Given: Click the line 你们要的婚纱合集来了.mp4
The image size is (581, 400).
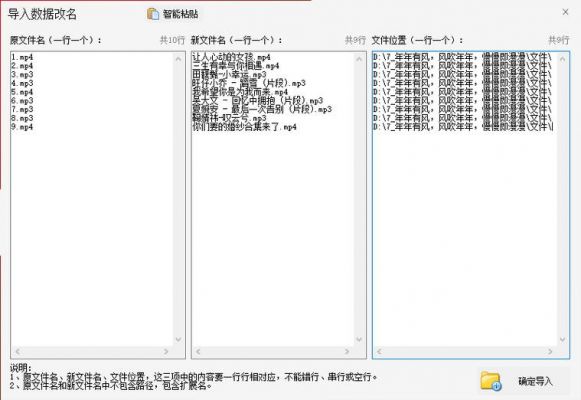Looking at the screenshot, I should pyautogui.click(x=245, y=127).
